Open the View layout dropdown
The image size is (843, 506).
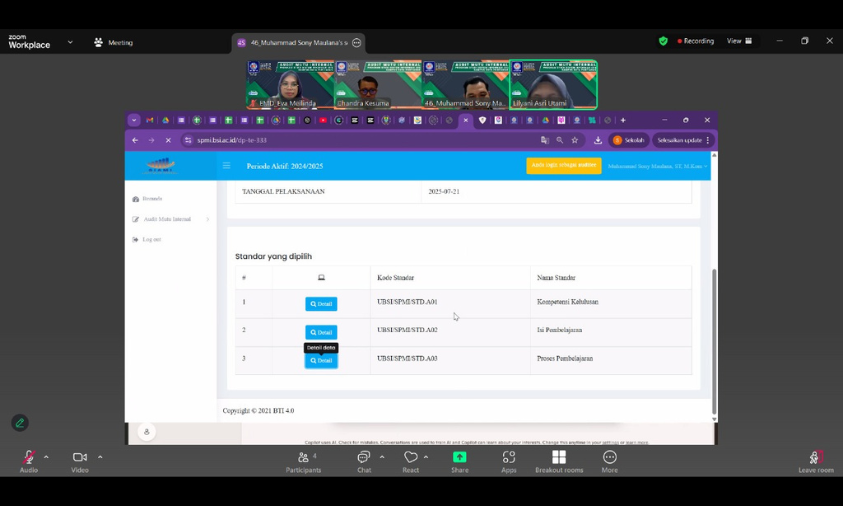pos(740,41)
